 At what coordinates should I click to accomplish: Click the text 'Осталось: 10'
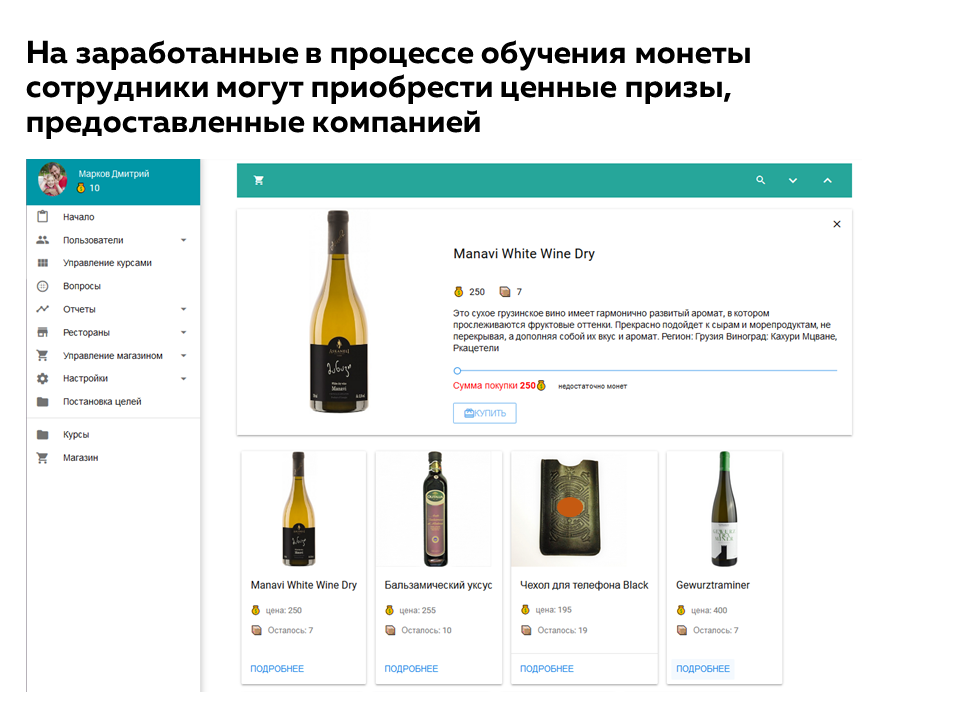[x=426, y=630]
